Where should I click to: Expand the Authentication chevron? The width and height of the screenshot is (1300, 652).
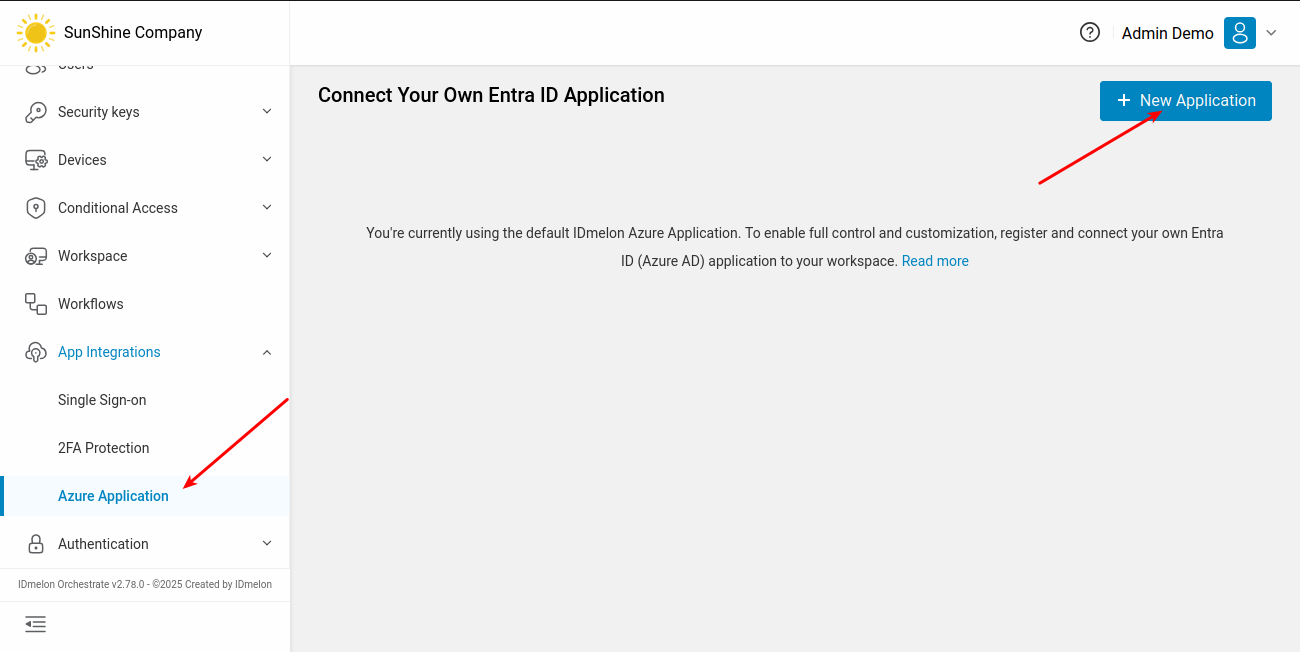(x=267, y=543)
